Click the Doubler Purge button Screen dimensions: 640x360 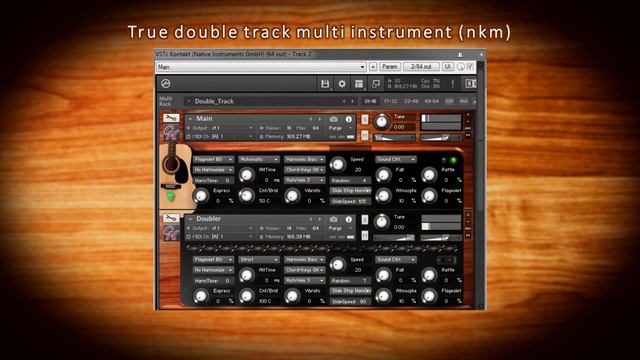point(340,229)
